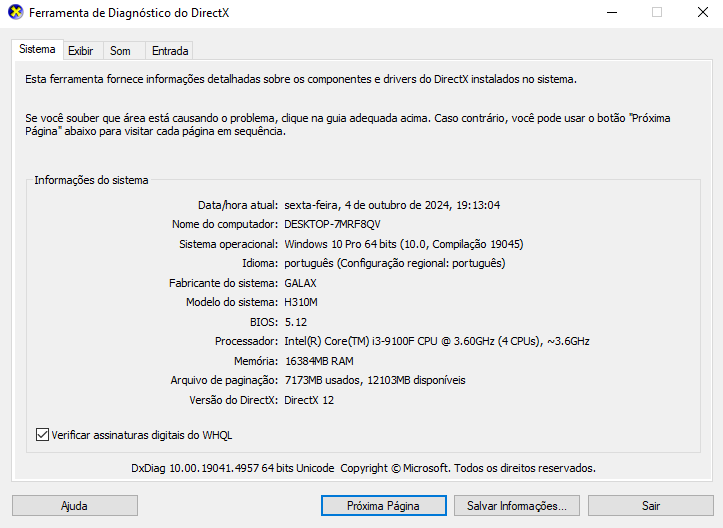Toggle the WHQL digital signatures checkbox
The image size is (723, 528).
[42, 435]
